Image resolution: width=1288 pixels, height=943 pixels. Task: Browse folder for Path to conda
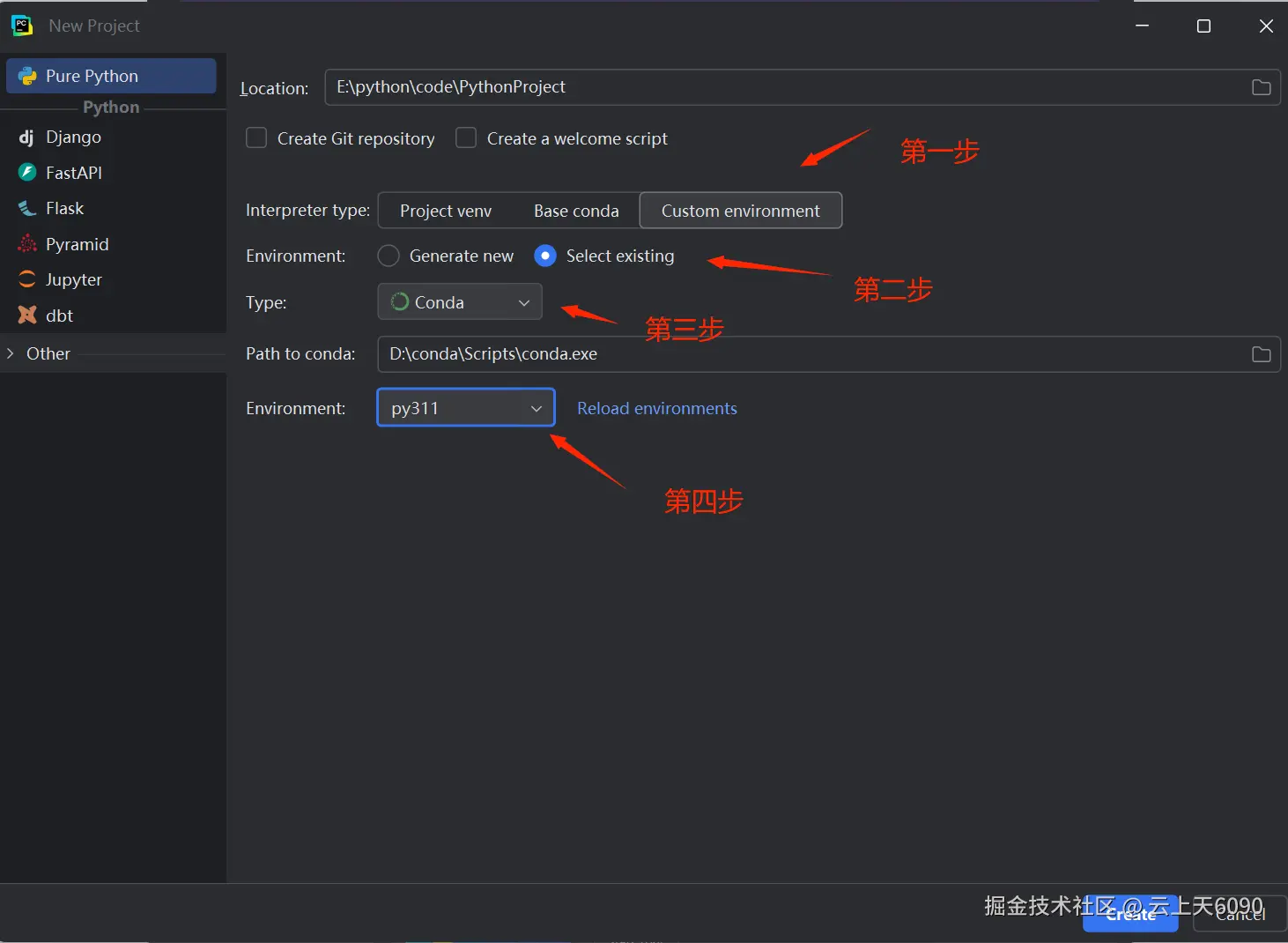point(1262,354)
